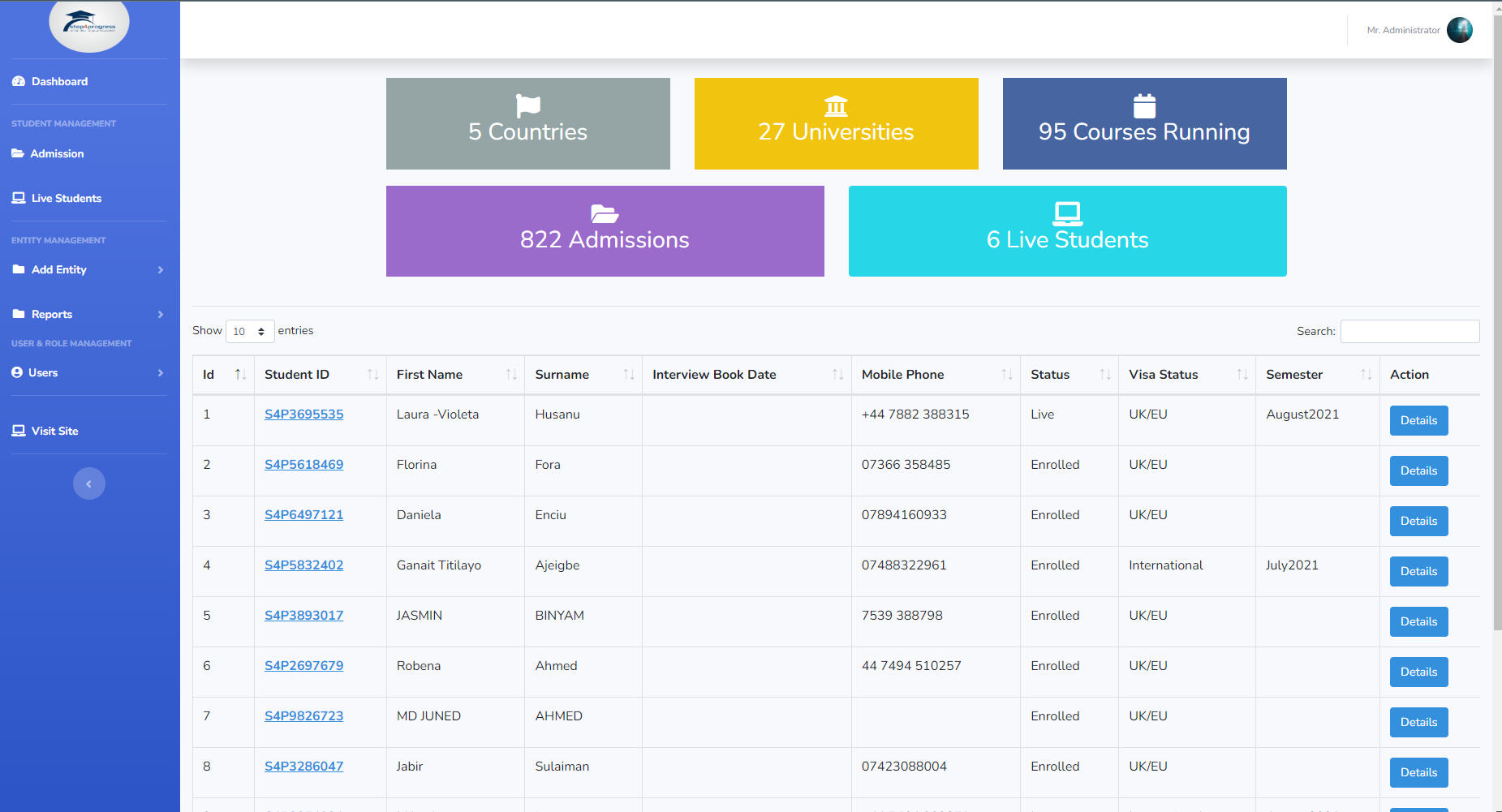The height and width of the screenshot is (812, 1502).
Task: Click the Add Entity folder icon
Action: [19, 269]
